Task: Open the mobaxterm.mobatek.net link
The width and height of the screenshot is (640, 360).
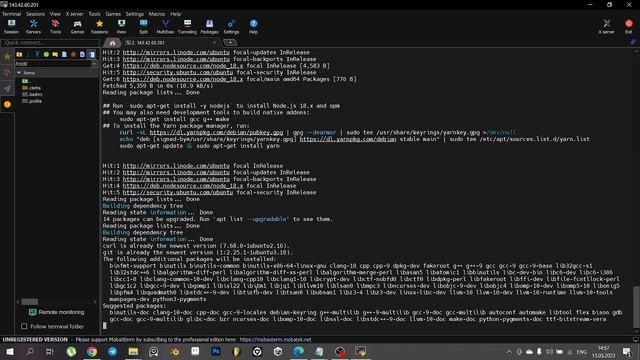Action: [276, 340]
